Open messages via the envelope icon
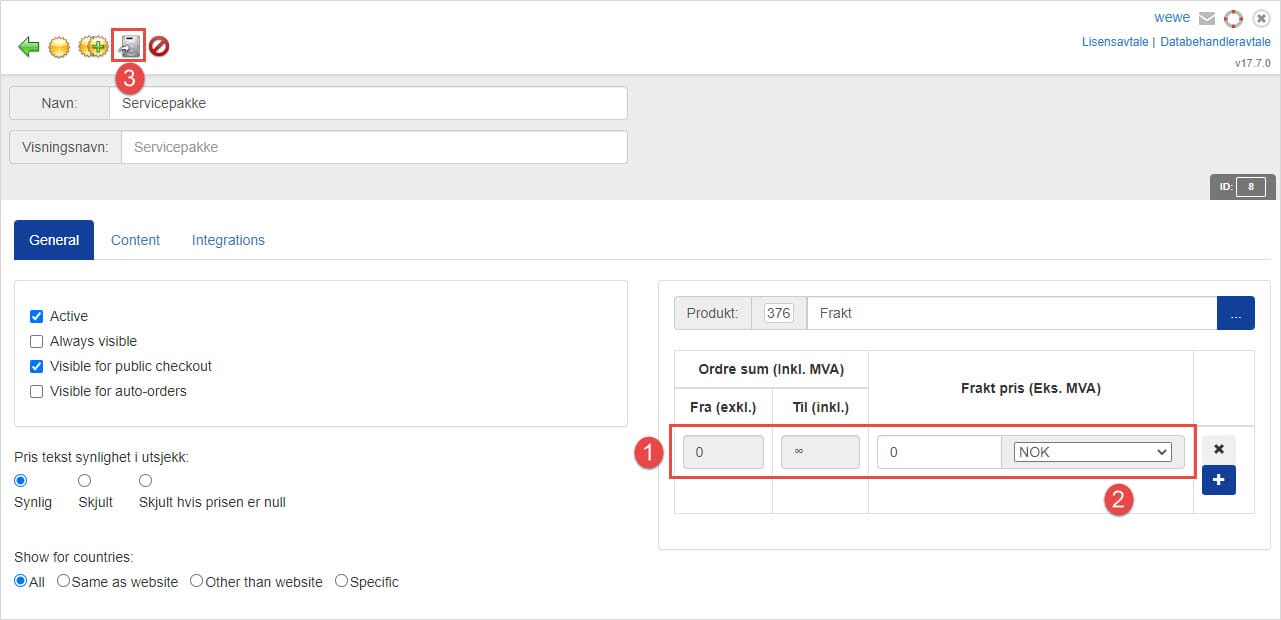This screenshot has height=620, width=1281. click(1207, 18)
